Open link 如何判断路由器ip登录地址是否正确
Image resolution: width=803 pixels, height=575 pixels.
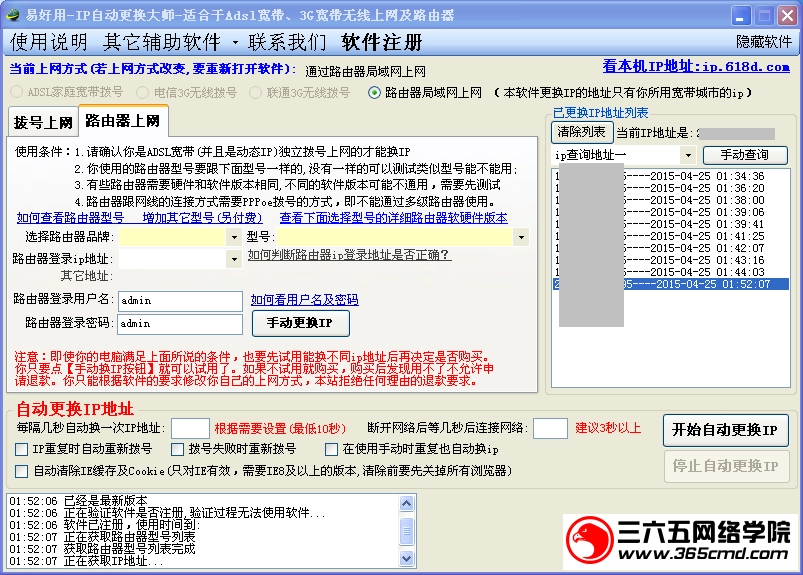[x=349, y=254]
